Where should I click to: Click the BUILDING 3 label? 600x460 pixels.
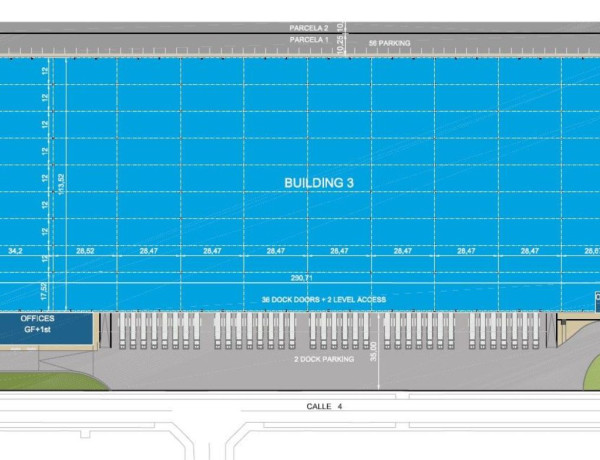(319, 183)
